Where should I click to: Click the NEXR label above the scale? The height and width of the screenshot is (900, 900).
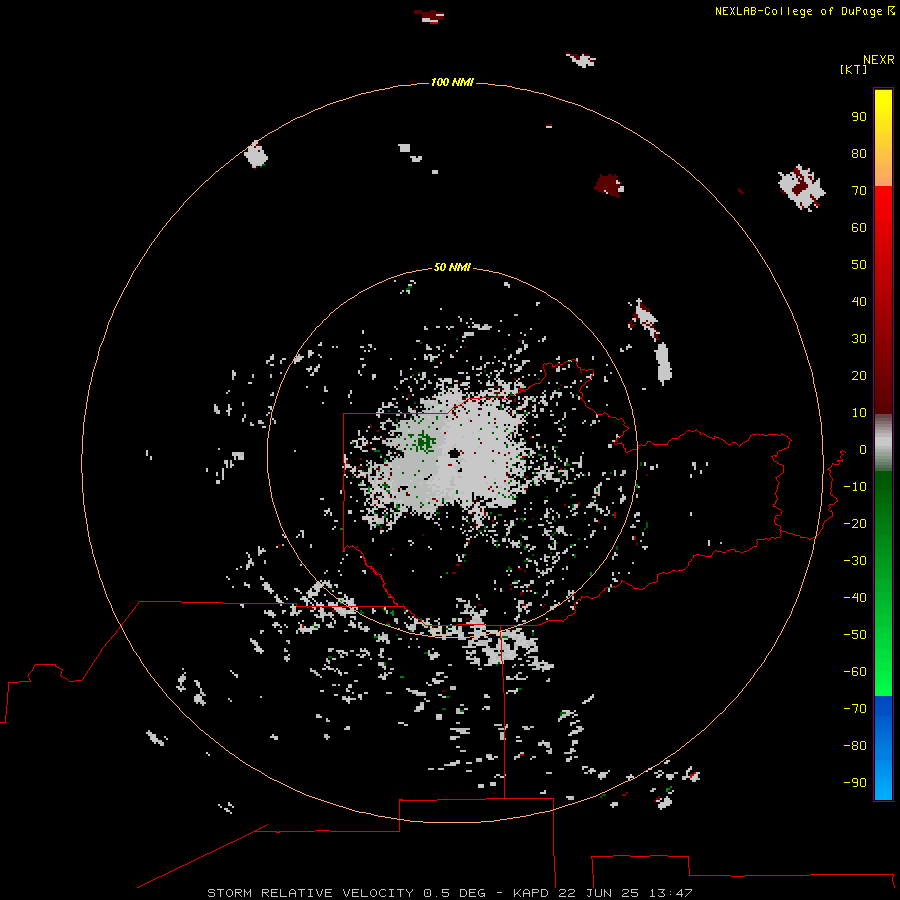(879, 60)
